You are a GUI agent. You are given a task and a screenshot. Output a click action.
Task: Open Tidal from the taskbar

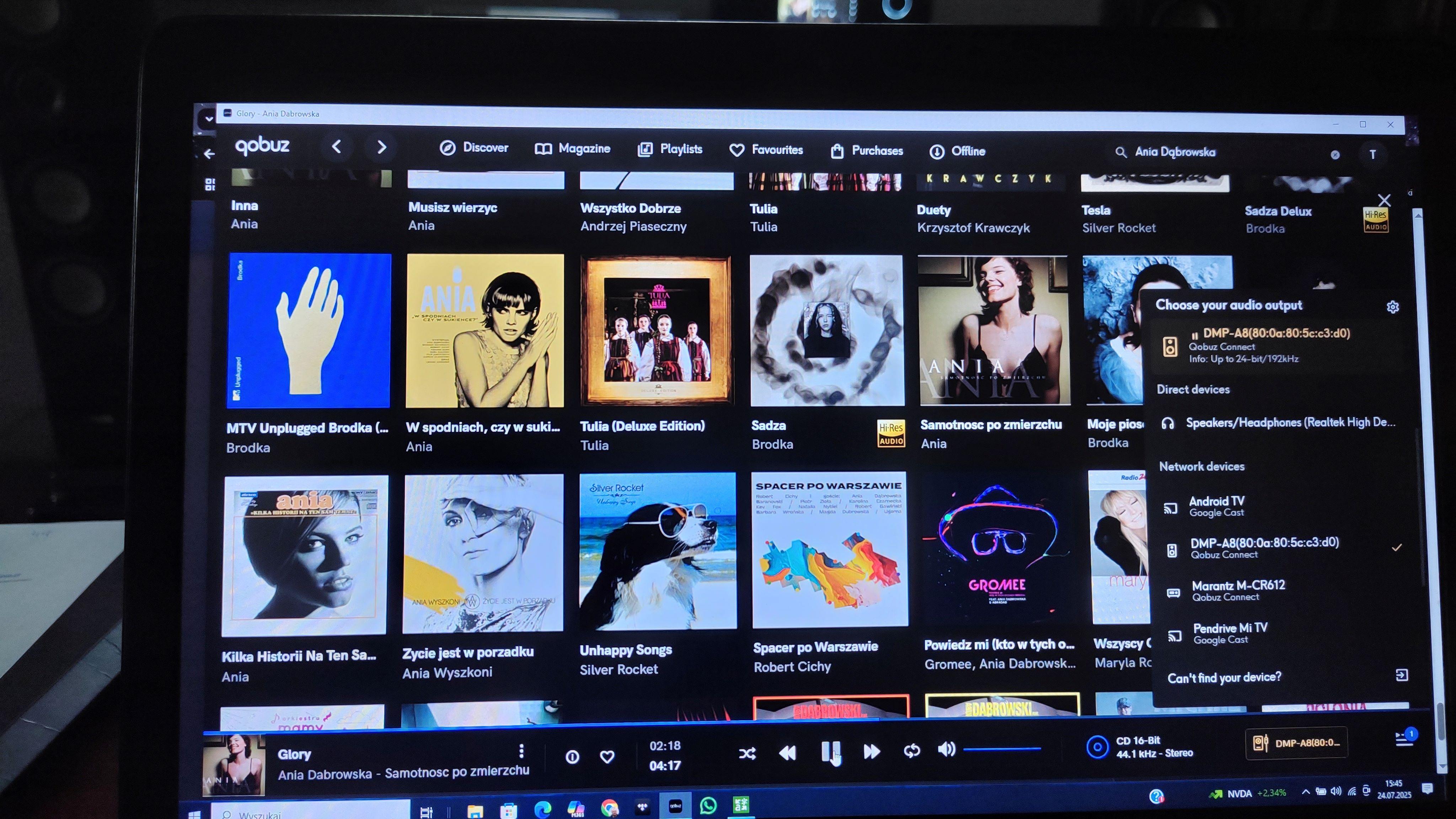pyautogui.click(x=642, y=807)
